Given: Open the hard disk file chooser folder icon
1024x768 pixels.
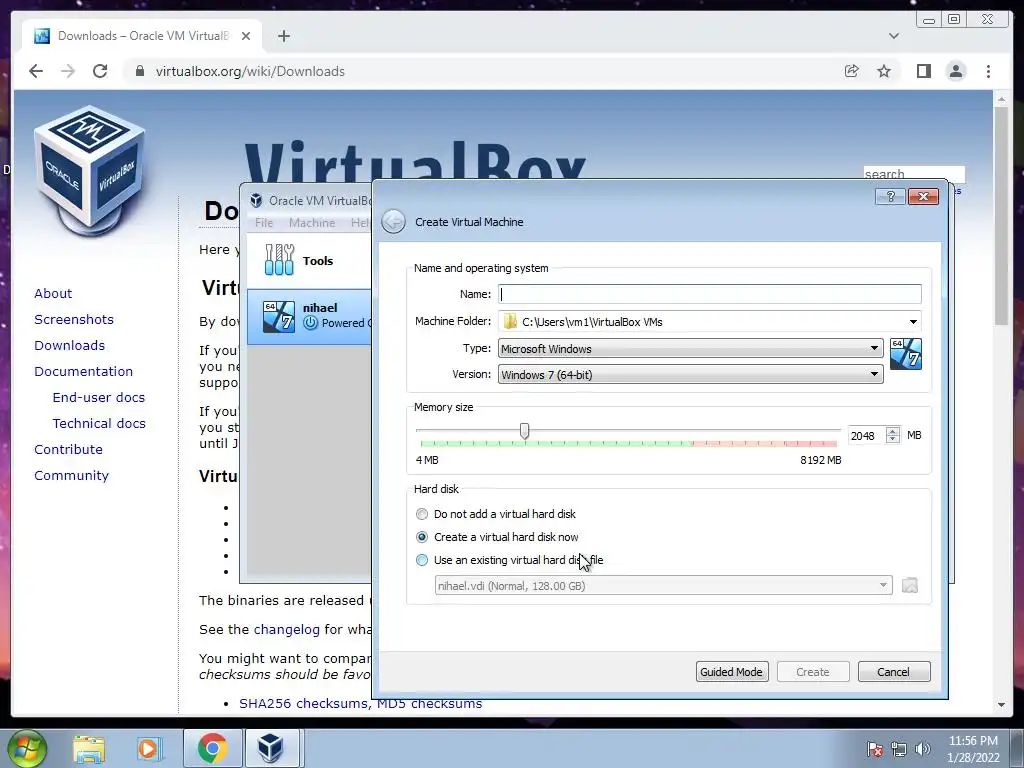Looking at the screenshot, I should pyautogui.click(x=909, y=585).
